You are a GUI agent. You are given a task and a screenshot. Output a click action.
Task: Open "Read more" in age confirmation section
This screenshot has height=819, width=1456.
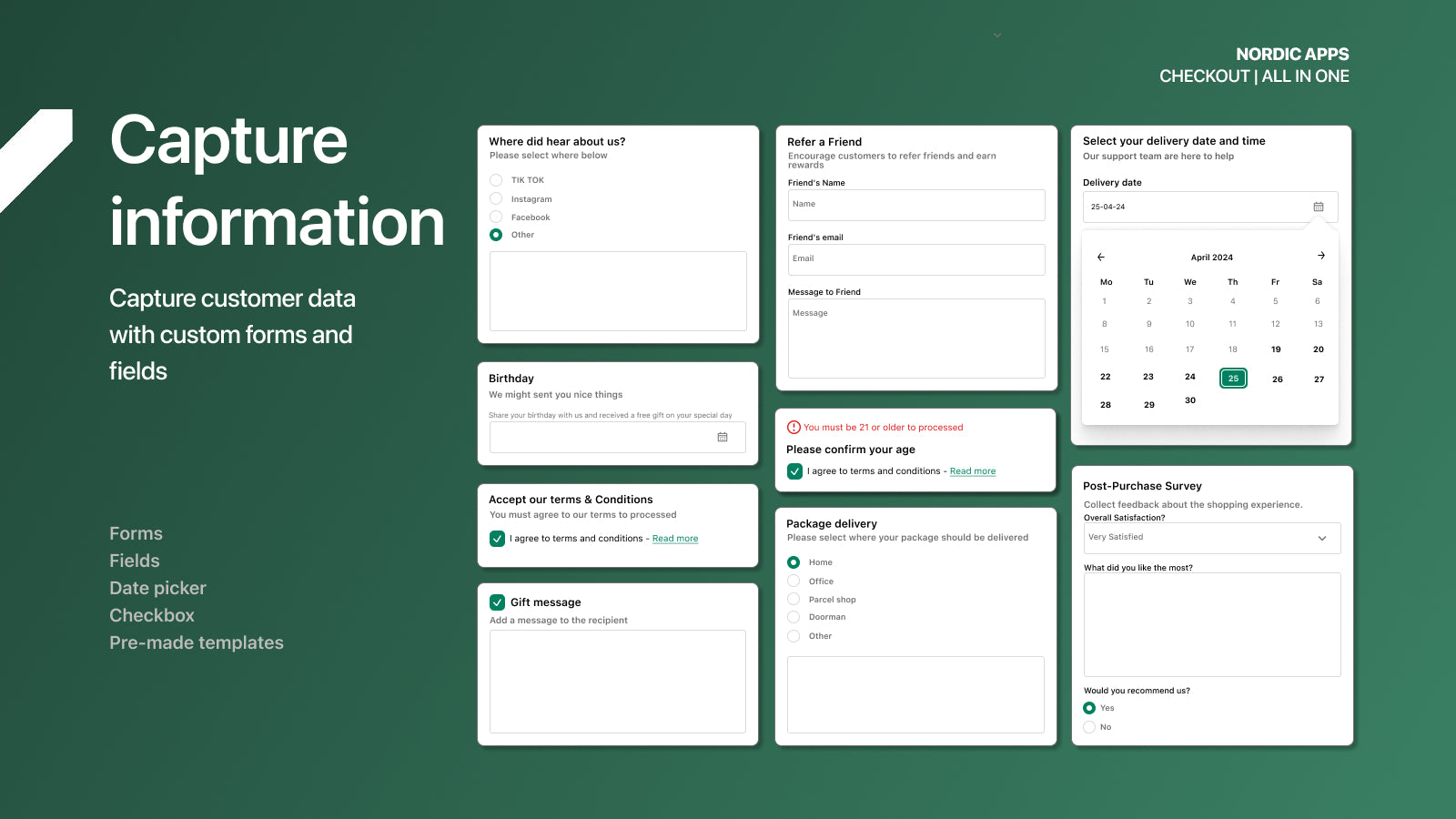pyautogui.click(x=972, y=470)
